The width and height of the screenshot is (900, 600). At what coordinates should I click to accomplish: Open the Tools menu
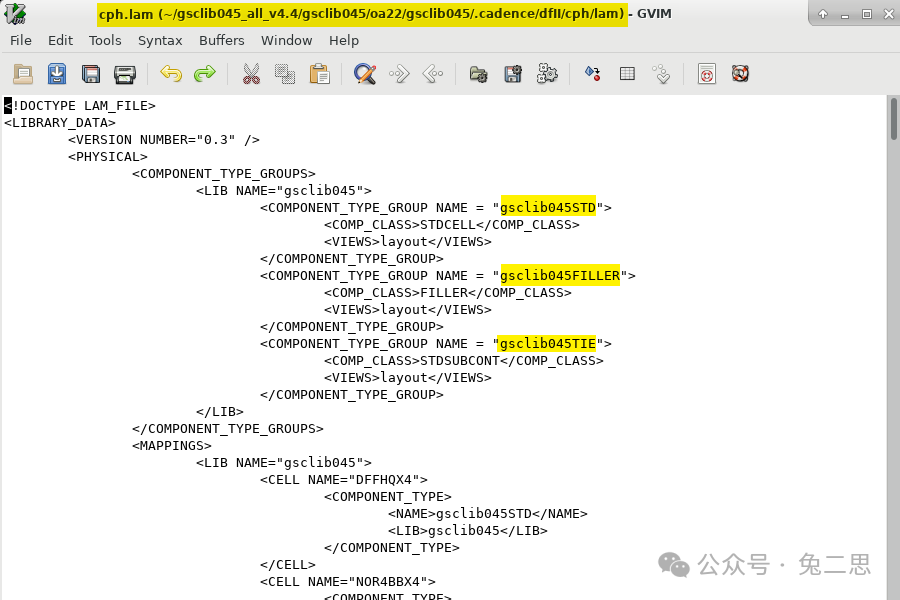pyautogui.click(x=105, y=40)
